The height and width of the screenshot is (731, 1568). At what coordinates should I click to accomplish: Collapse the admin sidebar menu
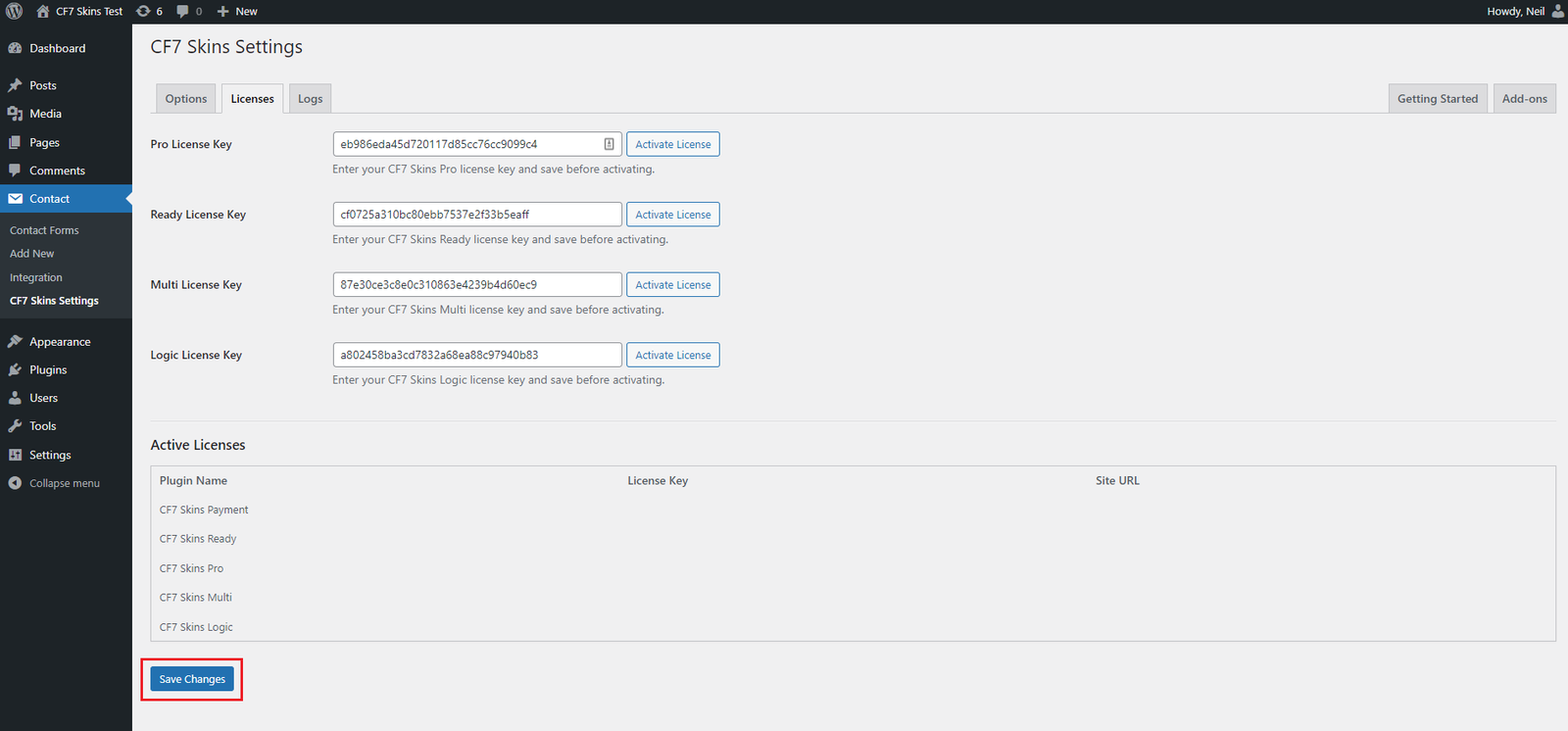tap(54, 483)
